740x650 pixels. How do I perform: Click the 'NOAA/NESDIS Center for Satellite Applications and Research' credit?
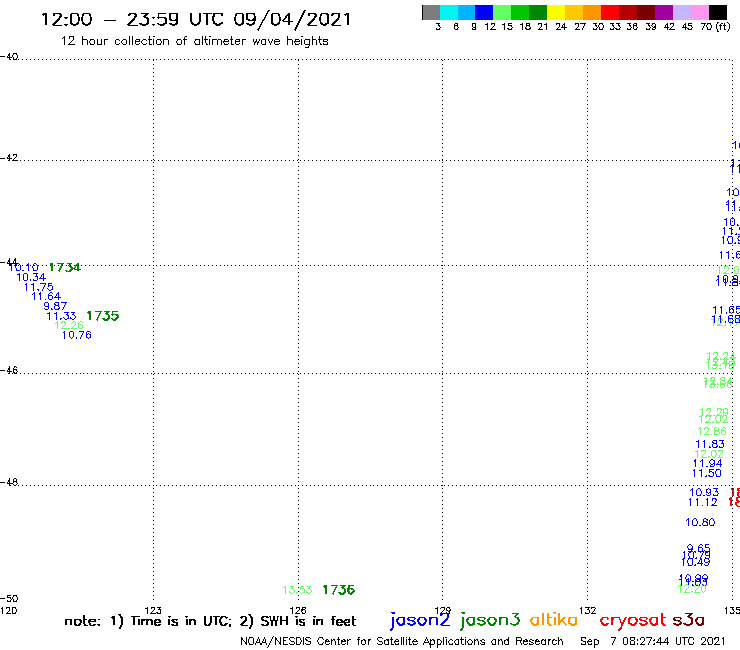[x=402, y=641]
